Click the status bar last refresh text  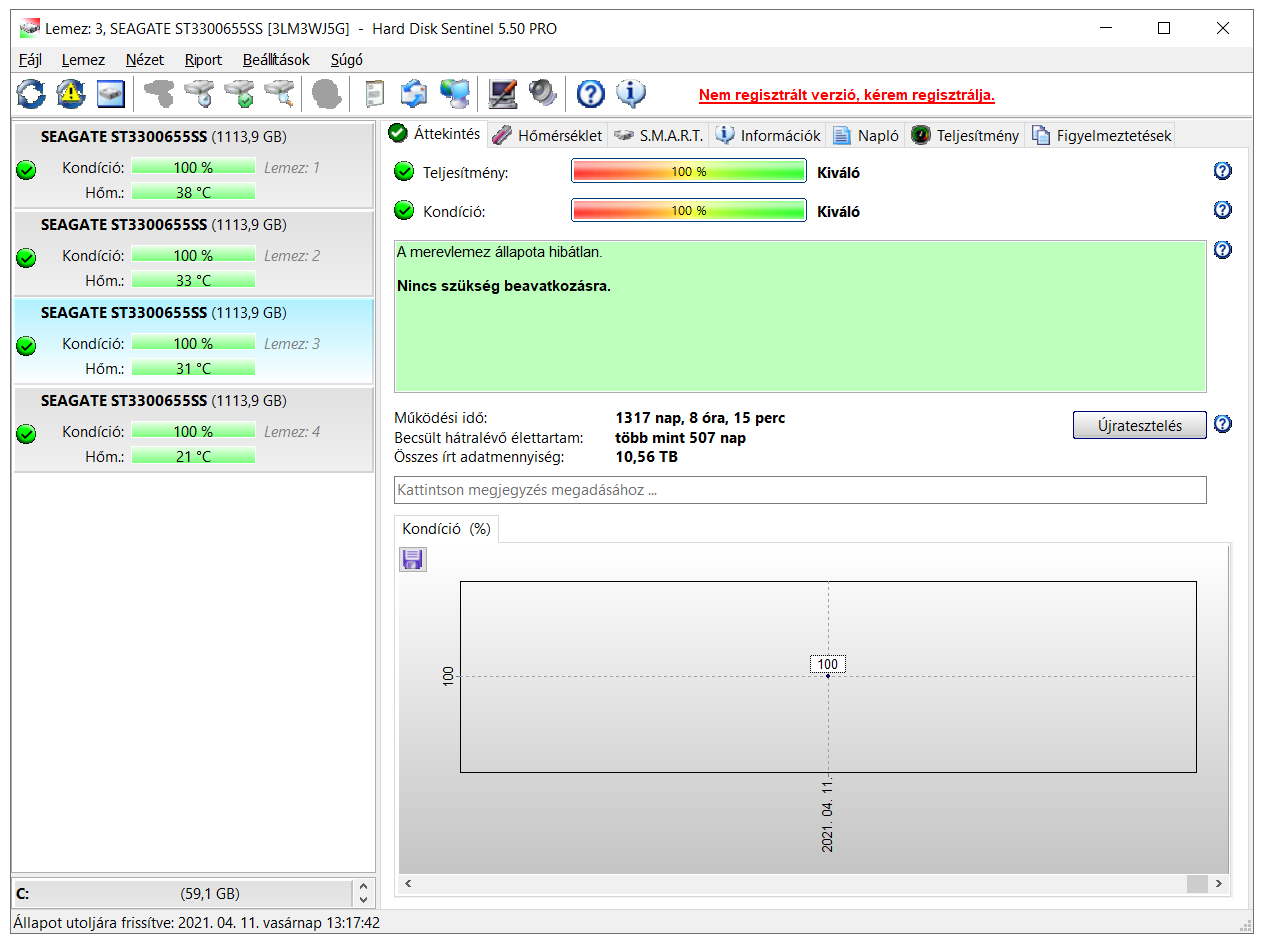(197, 923)
